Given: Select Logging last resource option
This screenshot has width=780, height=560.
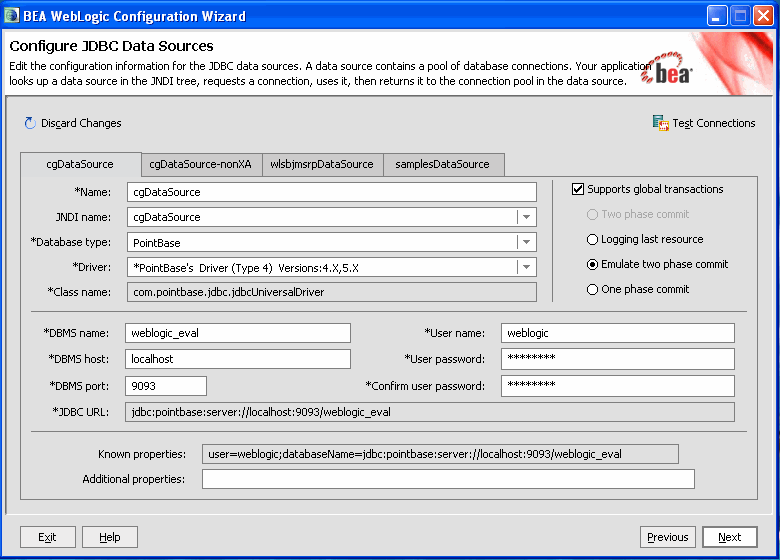Looking at the screenshot, I should pyautogui.click(x=592, y=240).
